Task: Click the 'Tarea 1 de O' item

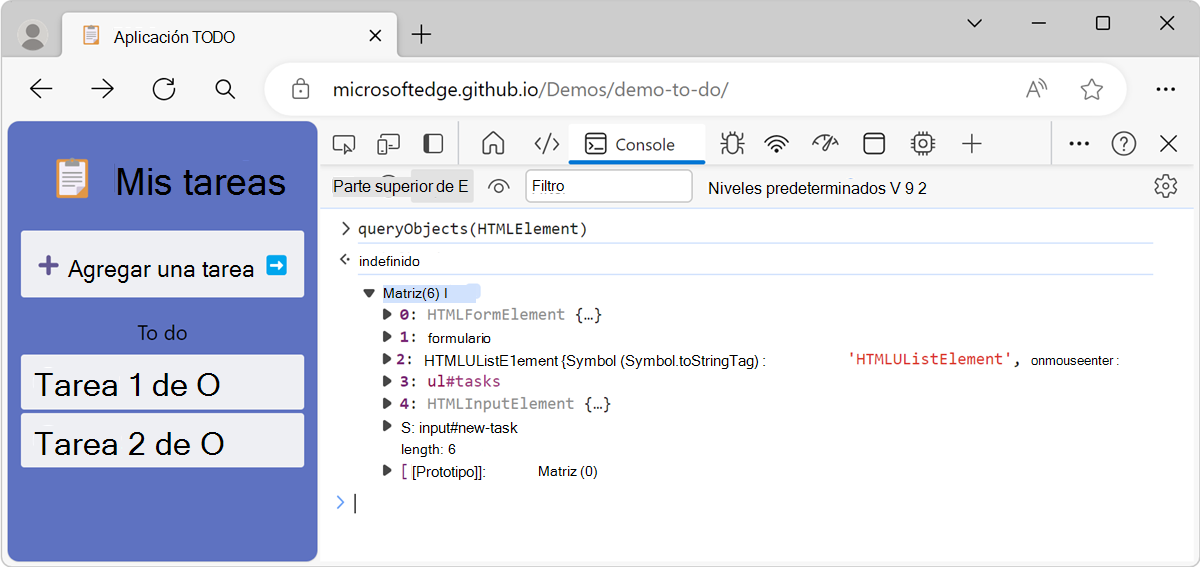Action: tap(162, 382)
